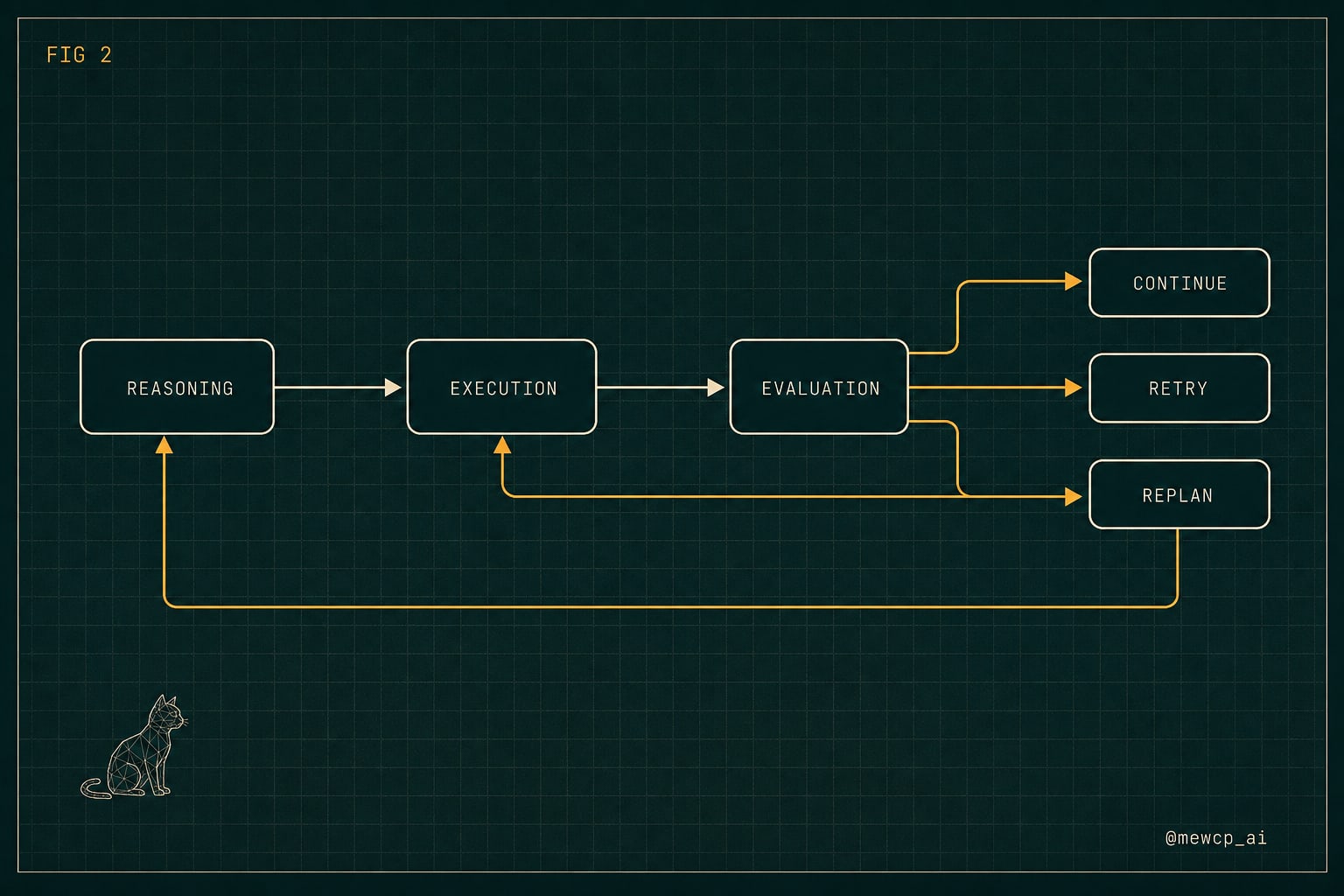The image size is (1344, 896).
Task: Click the RETRY box
Action: click(x=1179, y=388)
